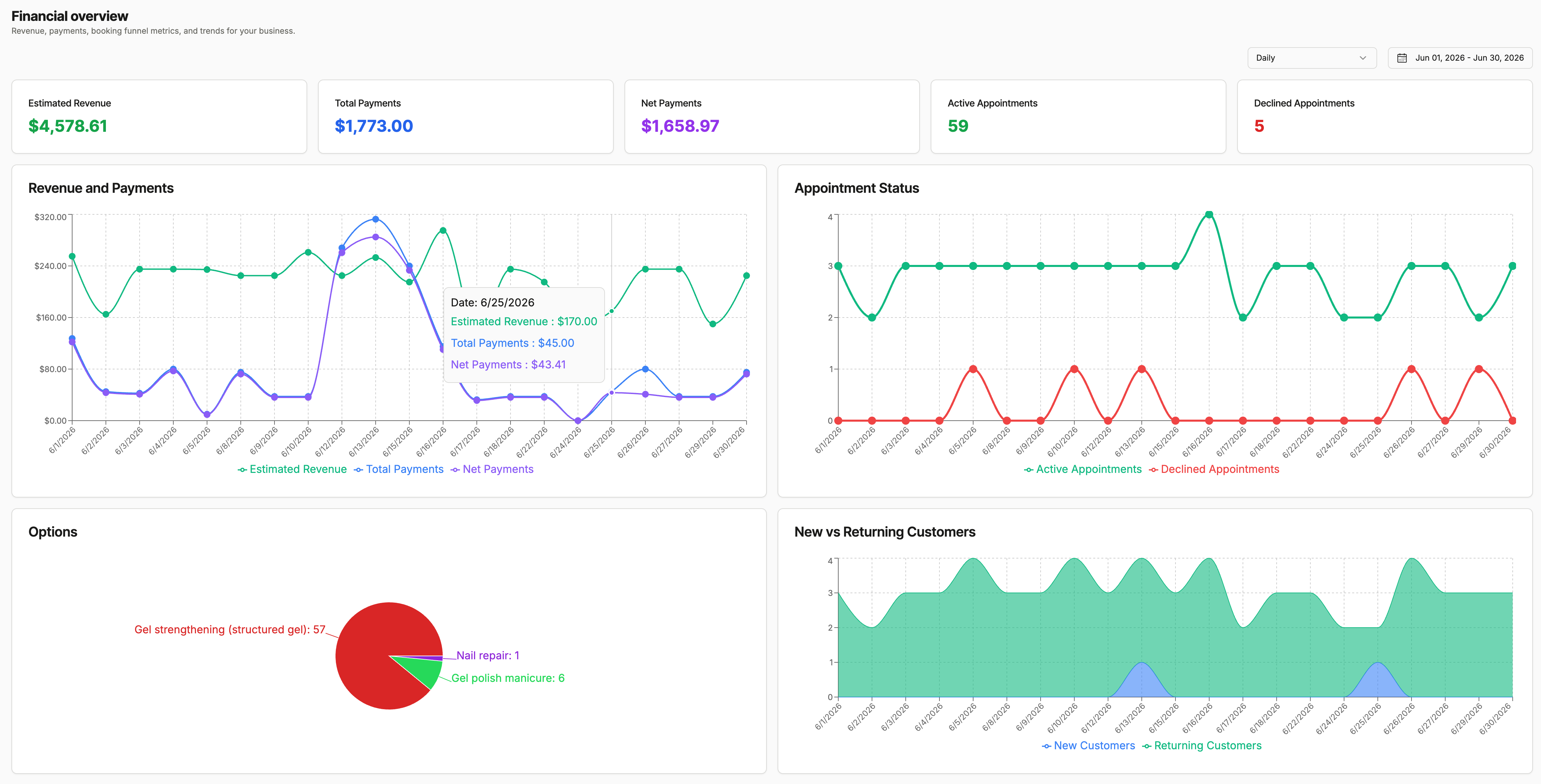Open the Declined Appointments summary card

click(1384, 117)
